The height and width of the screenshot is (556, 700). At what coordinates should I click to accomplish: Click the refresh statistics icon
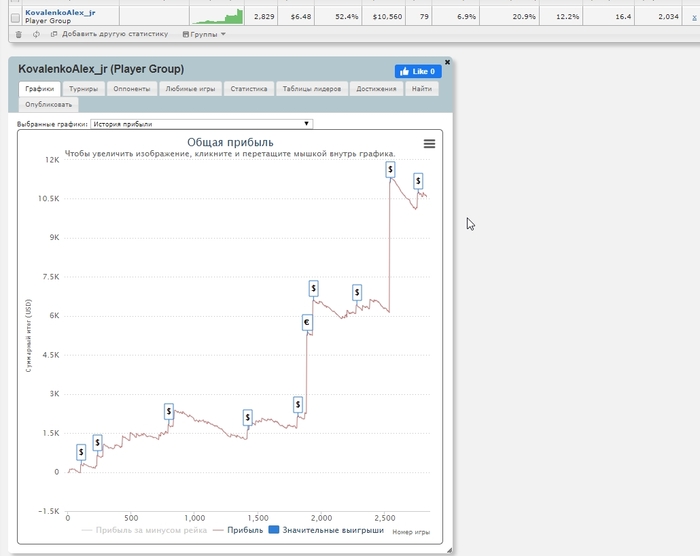pyautogui.click(x=36, y=34)
